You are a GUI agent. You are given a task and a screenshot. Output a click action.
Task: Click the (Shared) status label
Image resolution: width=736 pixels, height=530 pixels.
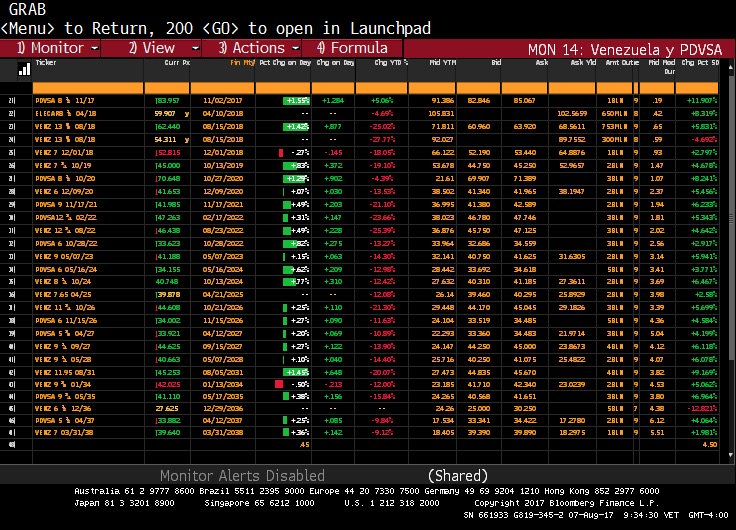click(458, 476)
